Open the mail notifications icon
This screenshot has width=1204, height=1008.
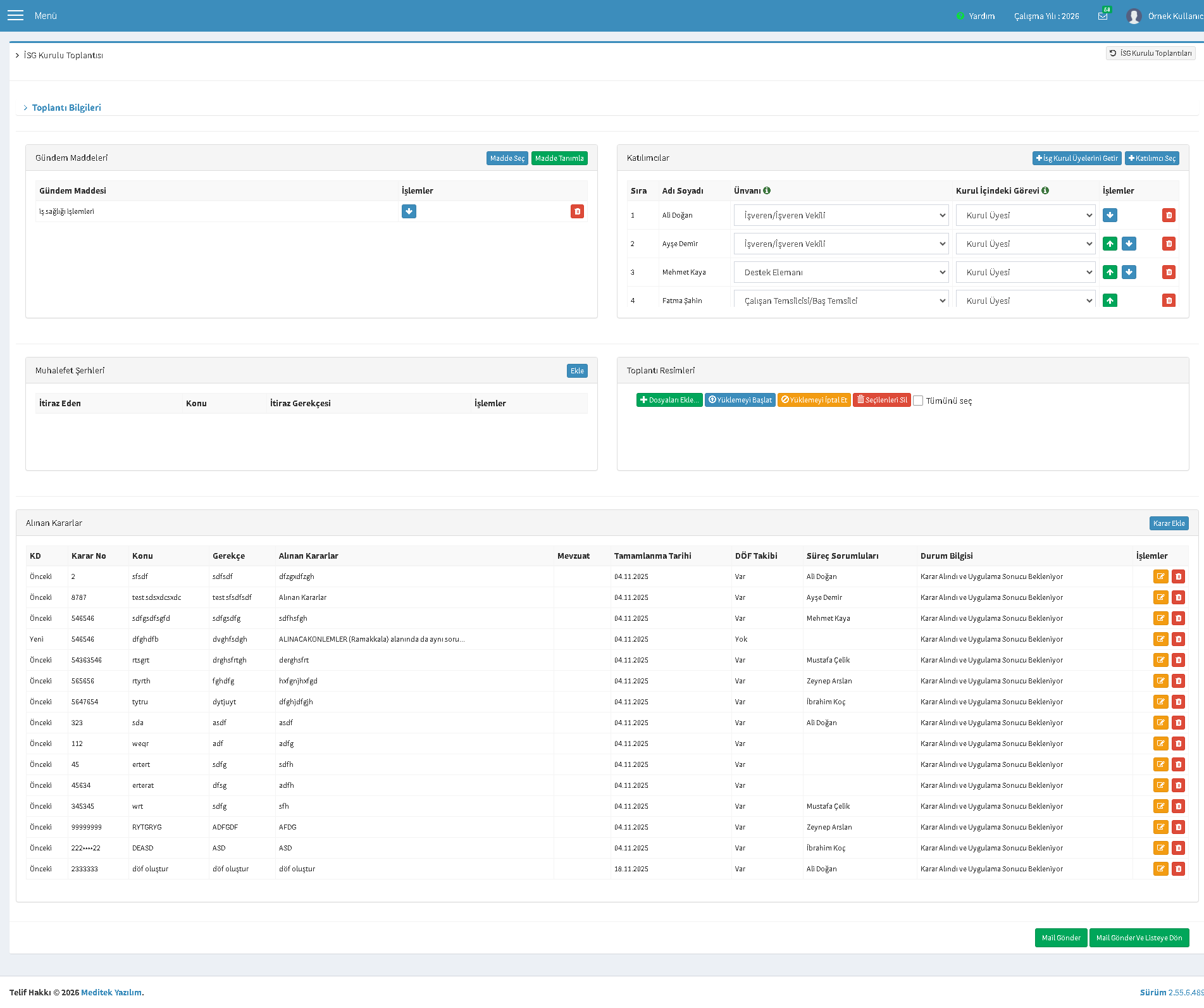(1103, 16)
